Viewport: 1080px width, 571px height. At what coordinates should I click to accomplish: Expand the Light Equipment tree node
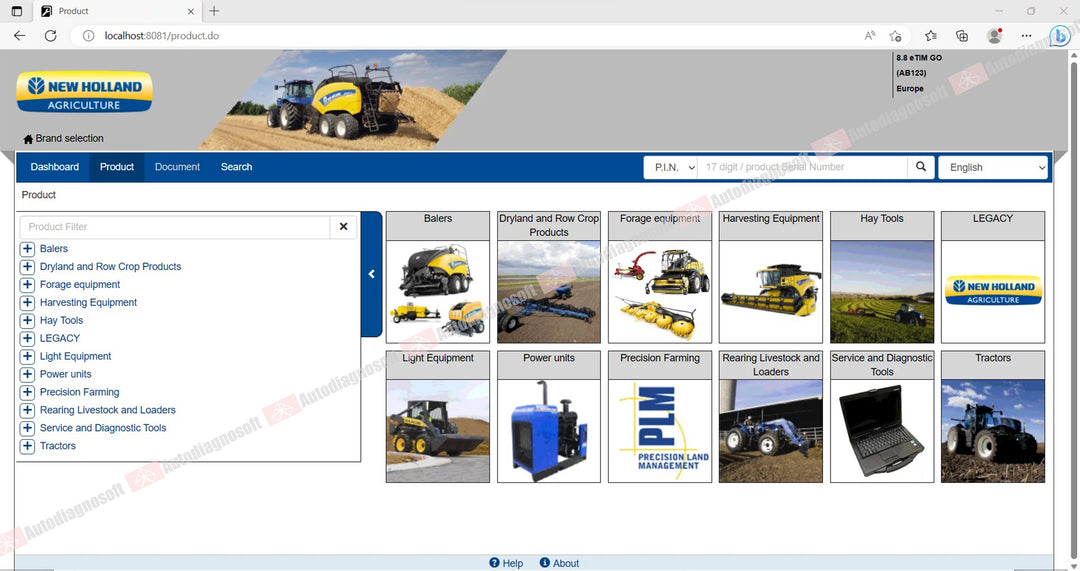pos(27,356)
